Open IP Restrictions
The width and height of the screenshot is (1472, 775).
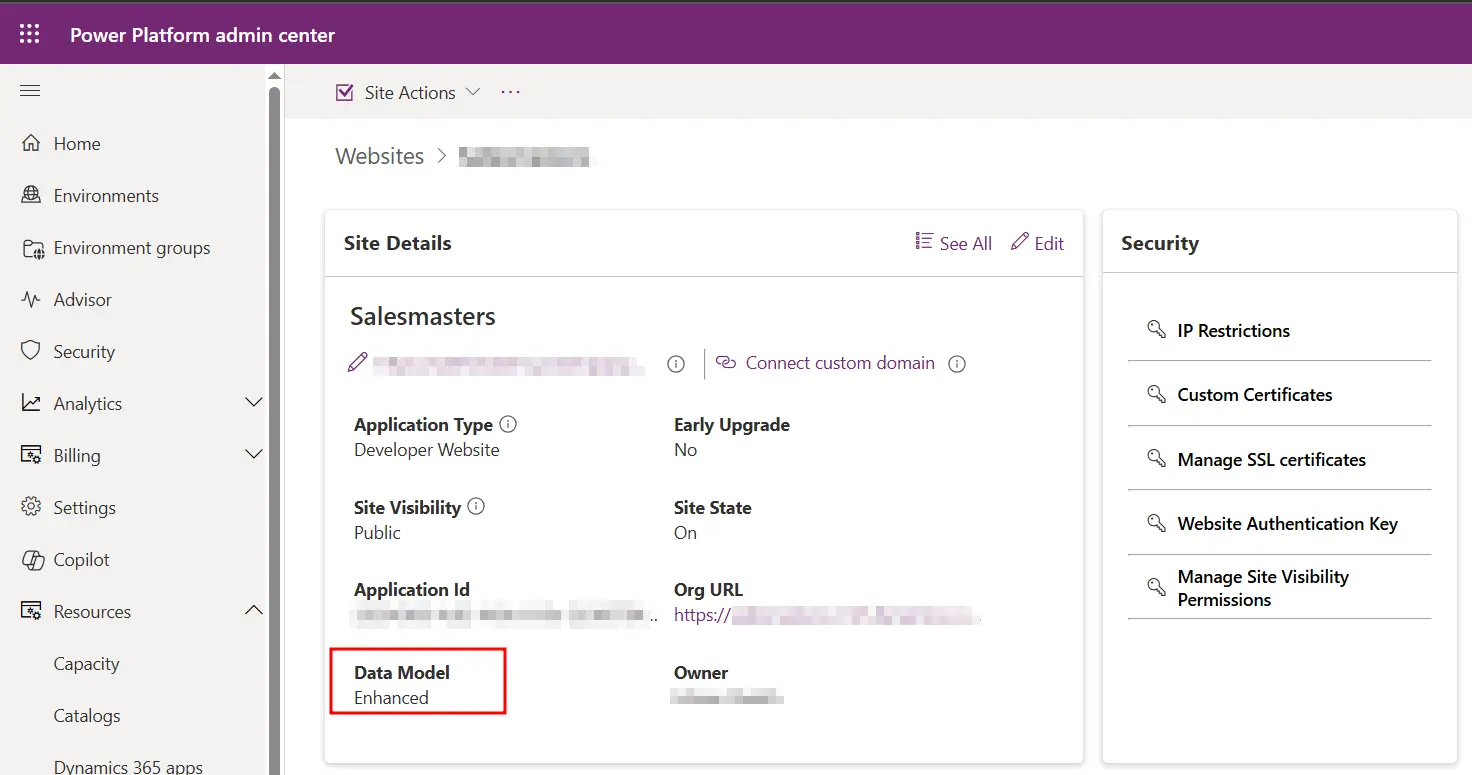click(1234, 330)
